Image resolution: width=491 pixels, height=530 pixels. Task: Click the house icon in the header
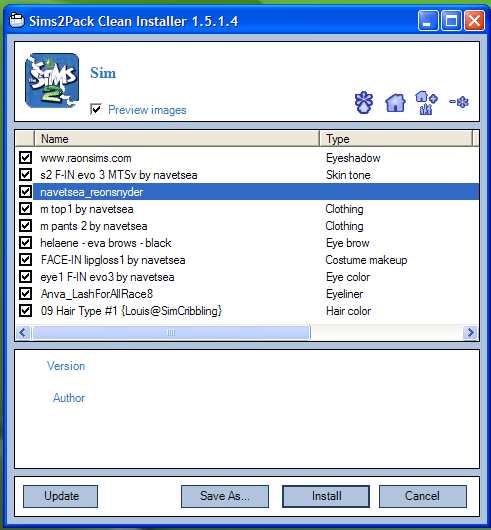coord(395,103)
